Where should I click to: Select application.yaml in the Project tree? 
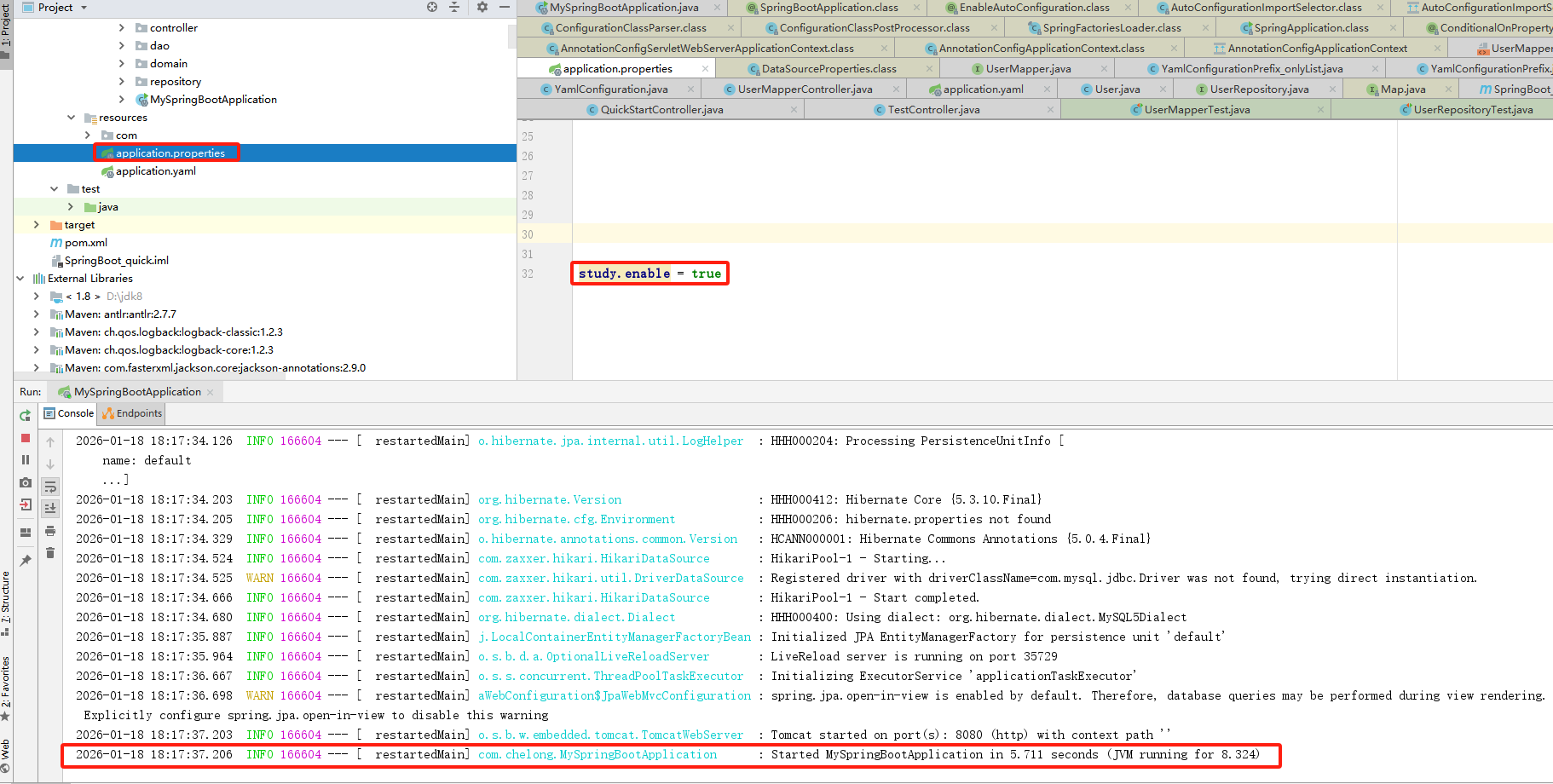click(x=156, y=171)
